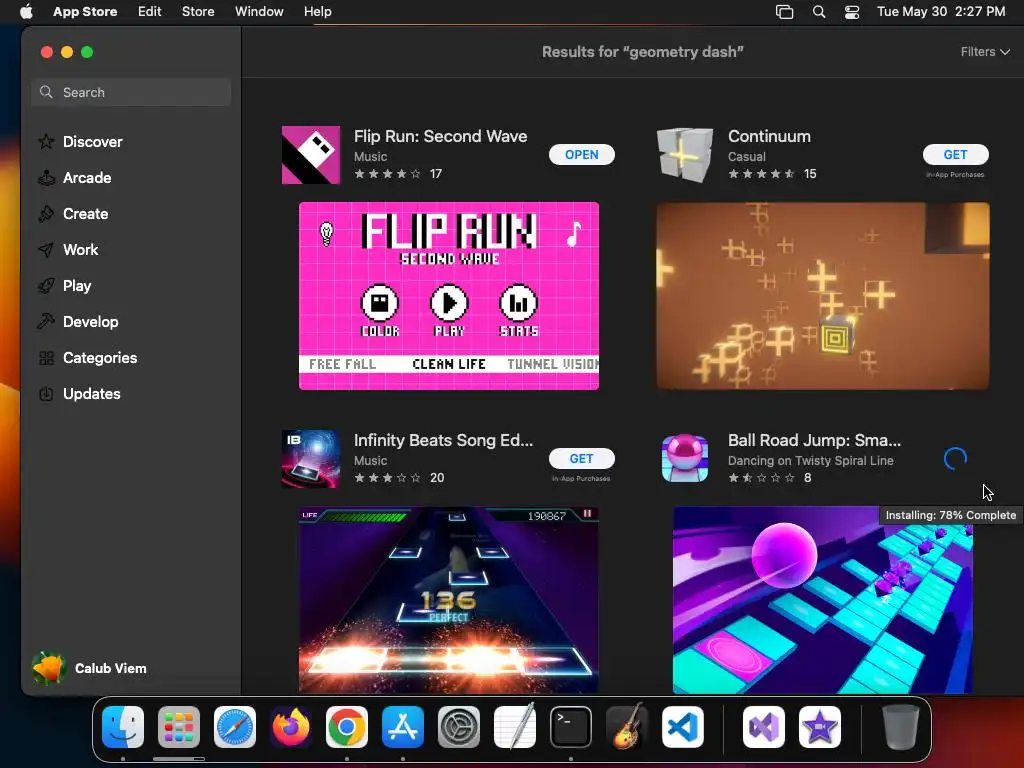Image resolution: width=1024 pixels, height=768 pixels.
Task: Open the Apple menu
Action: tap(26, 12)
